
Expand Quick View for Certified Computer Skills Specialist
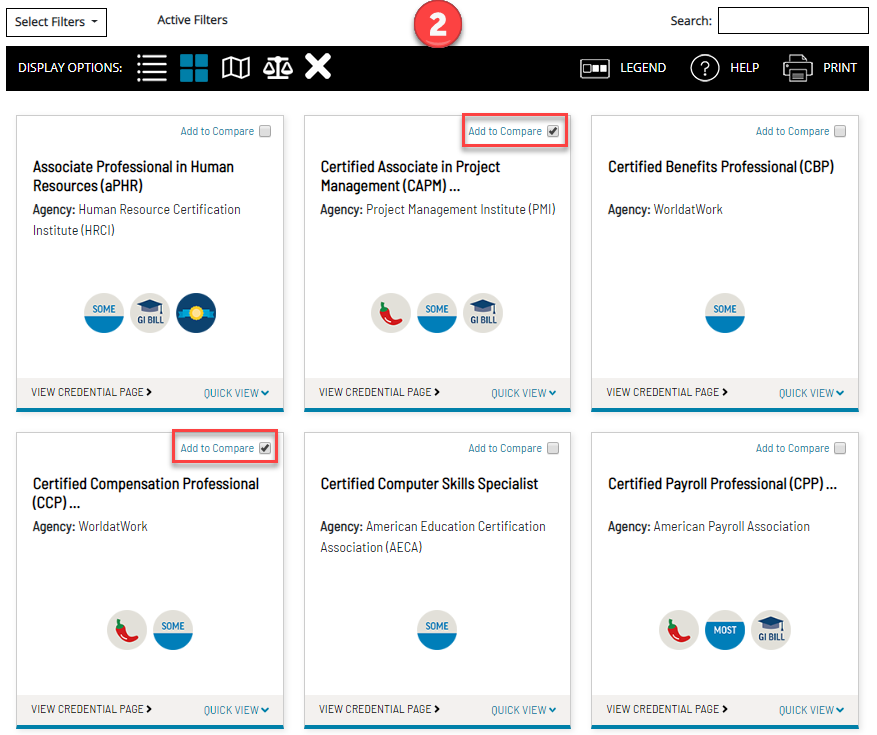(524, 710)
